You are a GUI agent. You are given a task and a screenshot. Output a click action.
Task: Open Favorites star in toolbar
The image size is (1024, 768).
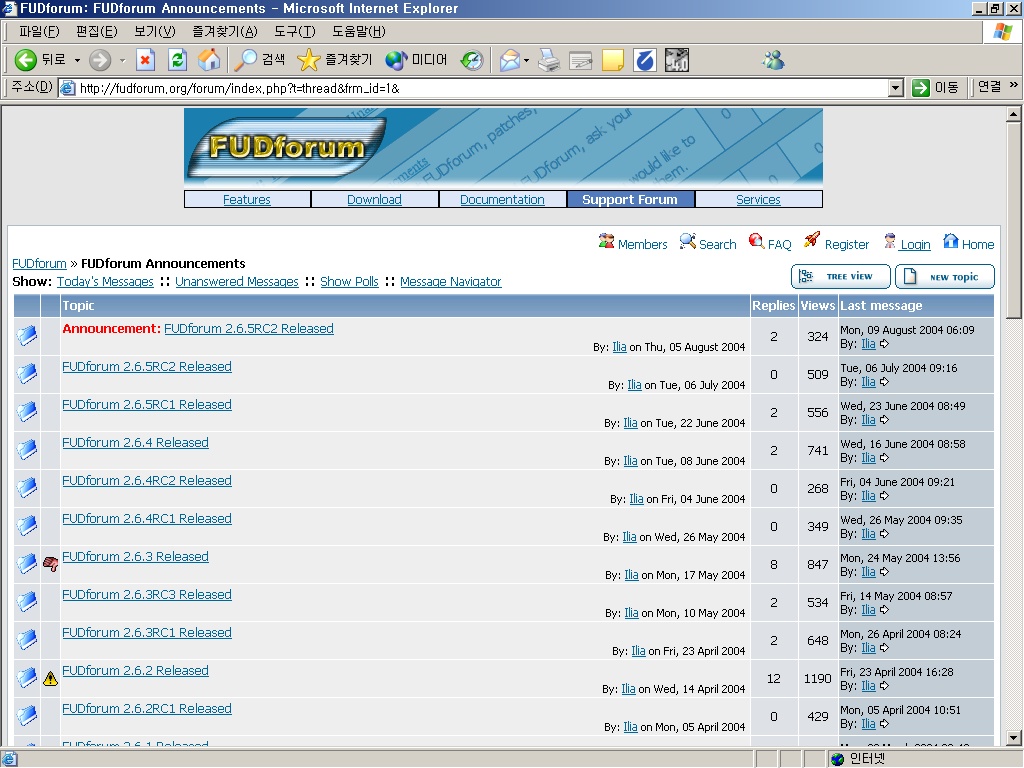[308, 60]
